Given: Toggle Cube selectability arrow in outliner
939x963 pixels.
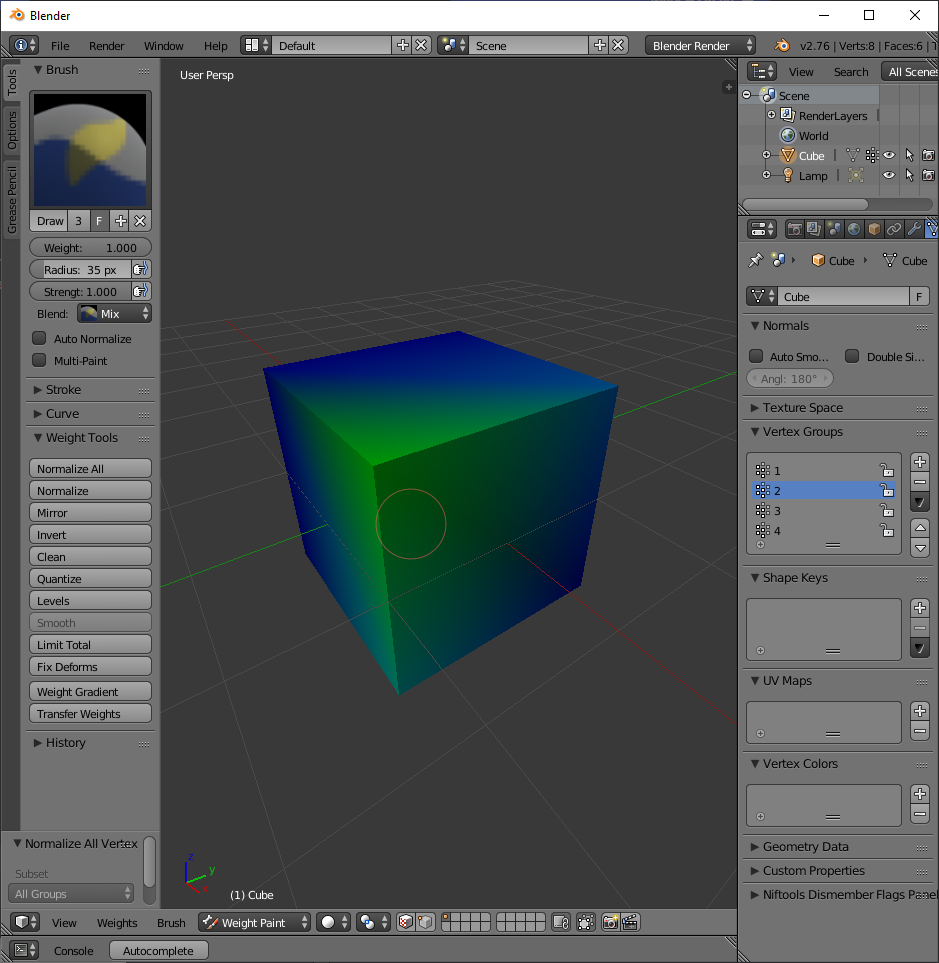Looking at the screenshot, I should tap(910, 155).
